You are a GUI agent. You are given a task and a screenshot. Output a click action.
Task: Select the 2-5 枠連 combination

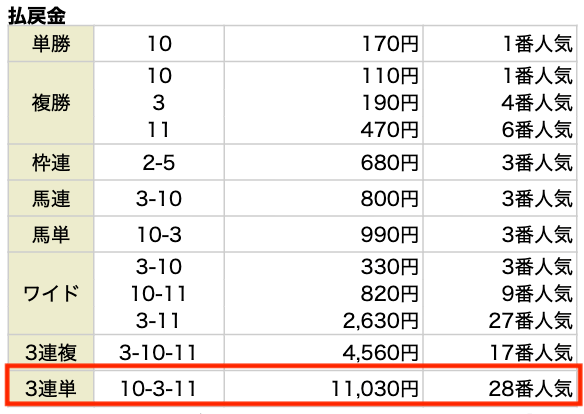tap(159, 163)
